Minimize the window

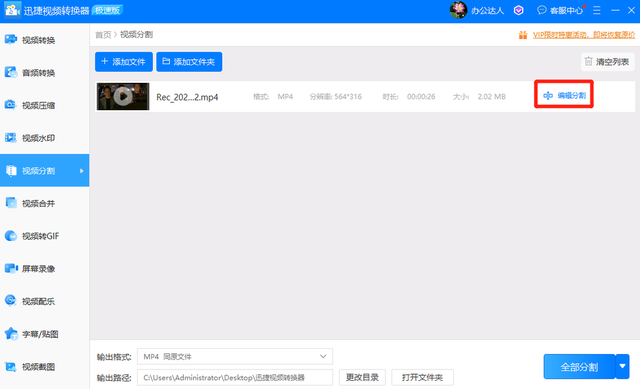[x=615, y=10]
